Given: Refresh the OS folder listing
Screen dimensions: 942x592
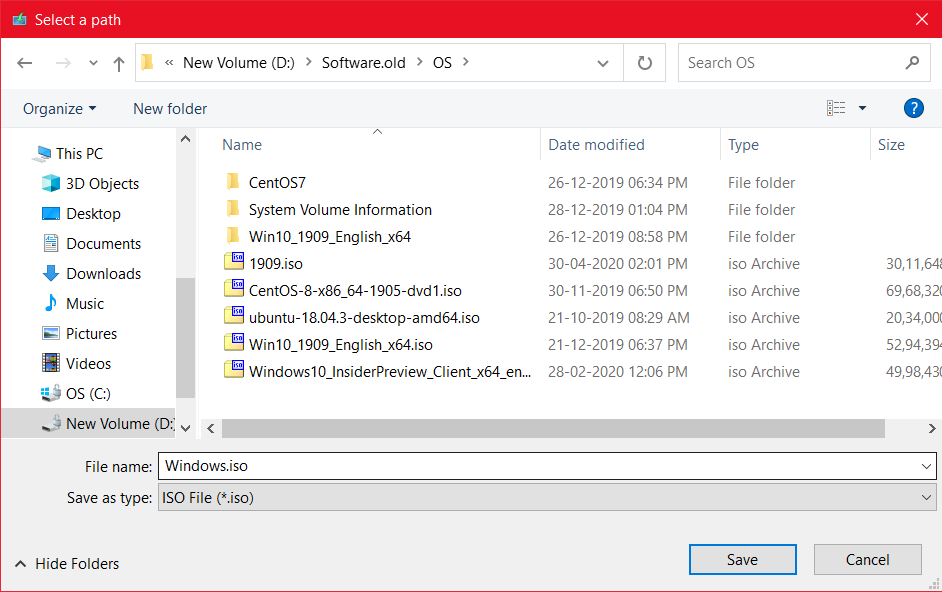Looking at the screenshot, I should [645, 63].
